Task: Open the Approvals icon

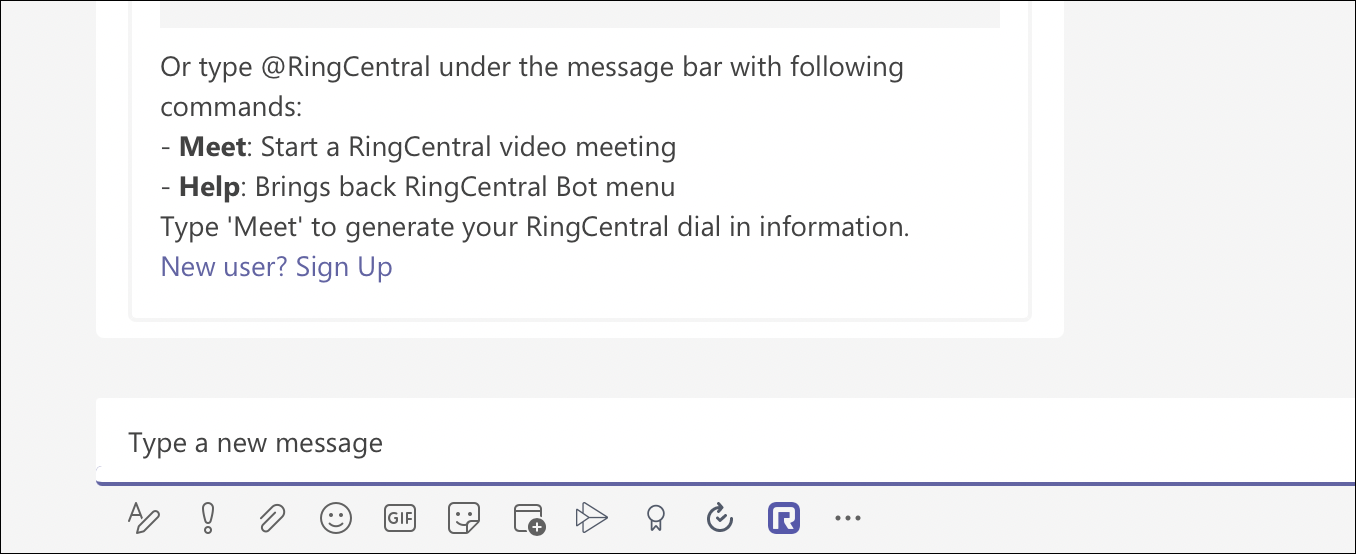Action: [x=720, y=517]
